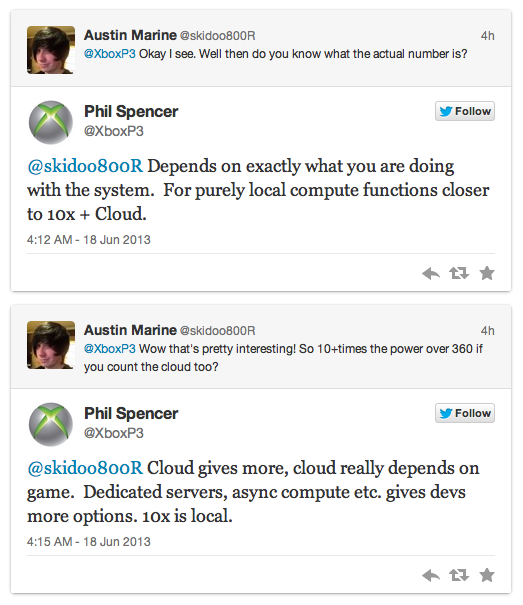Retweet the 4:12 AM Phil Spencer tweet
The image size is (523, 605).
tap(459, 273)
